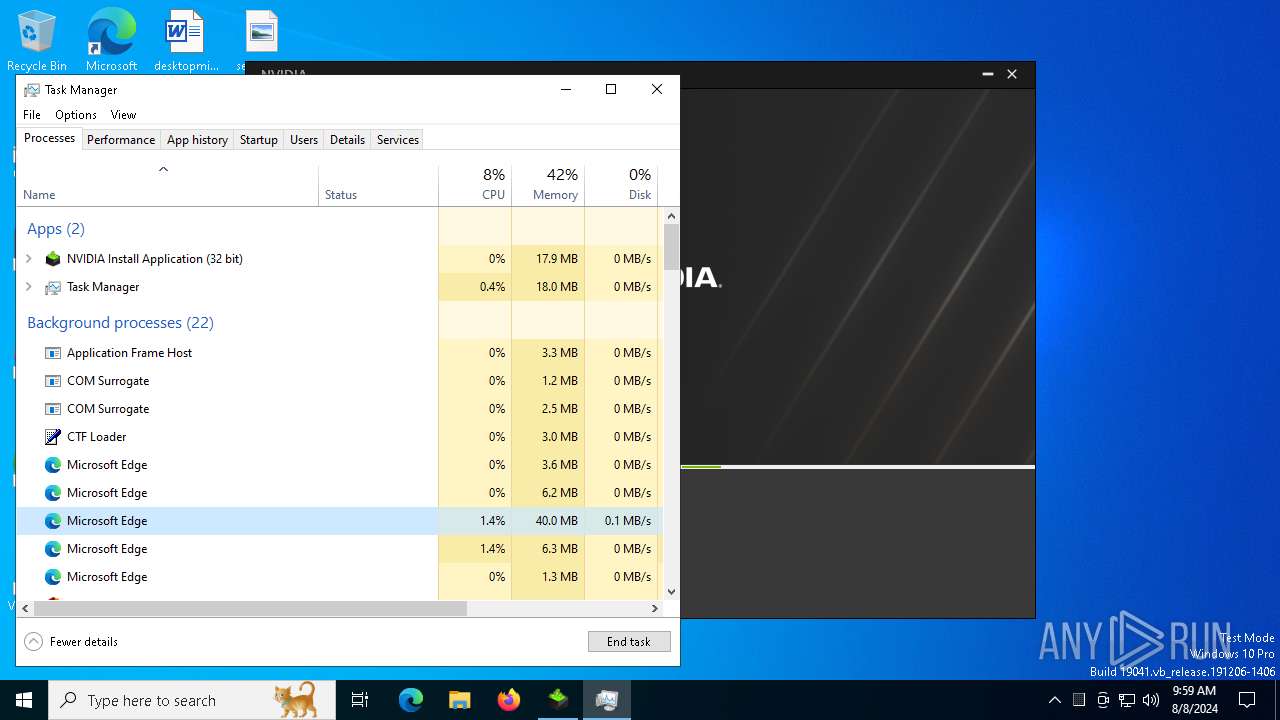This screenshot has height=720, width=1280.
Task: Open Windows Start menu
Action: pyautogui.click(x=24, y=700)
